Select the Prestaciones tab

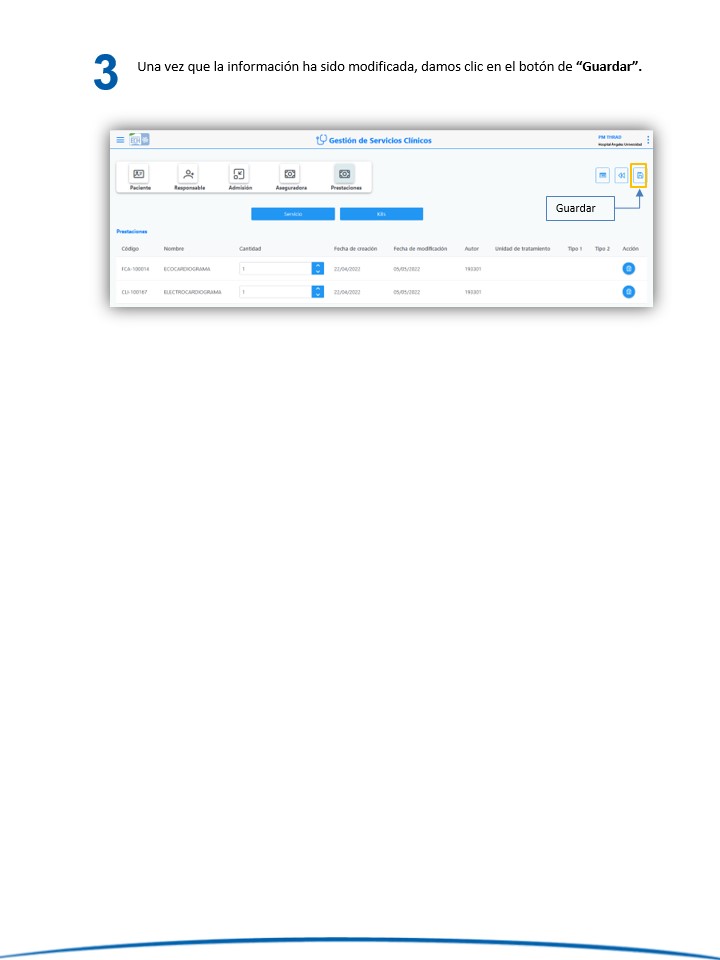click(346, 177)
